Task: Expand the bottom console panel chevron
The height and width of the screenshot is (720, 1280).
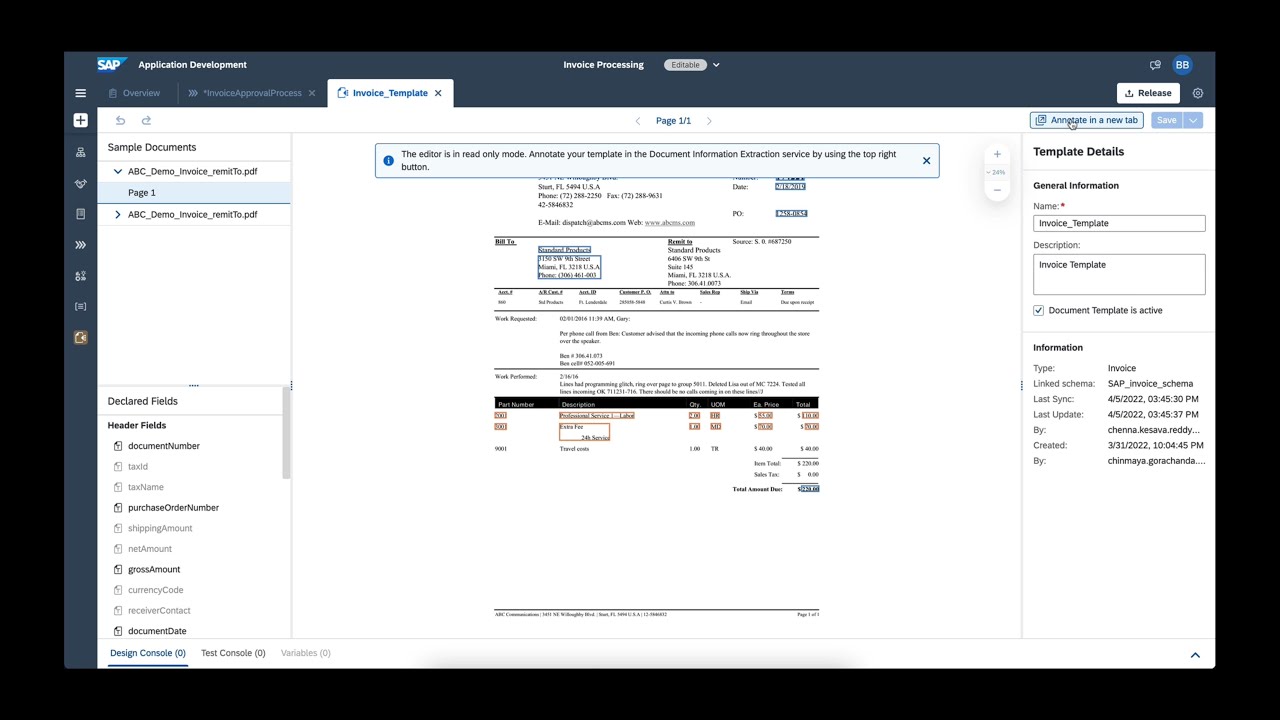Action: [x=1195, y=655]
